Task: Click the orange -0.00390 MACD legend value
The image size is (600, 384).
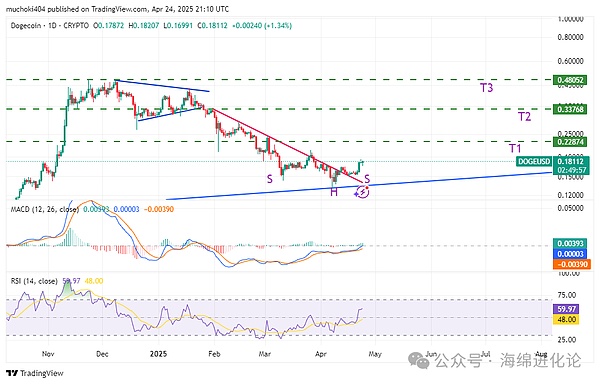Action: click(x=158, y=210)
